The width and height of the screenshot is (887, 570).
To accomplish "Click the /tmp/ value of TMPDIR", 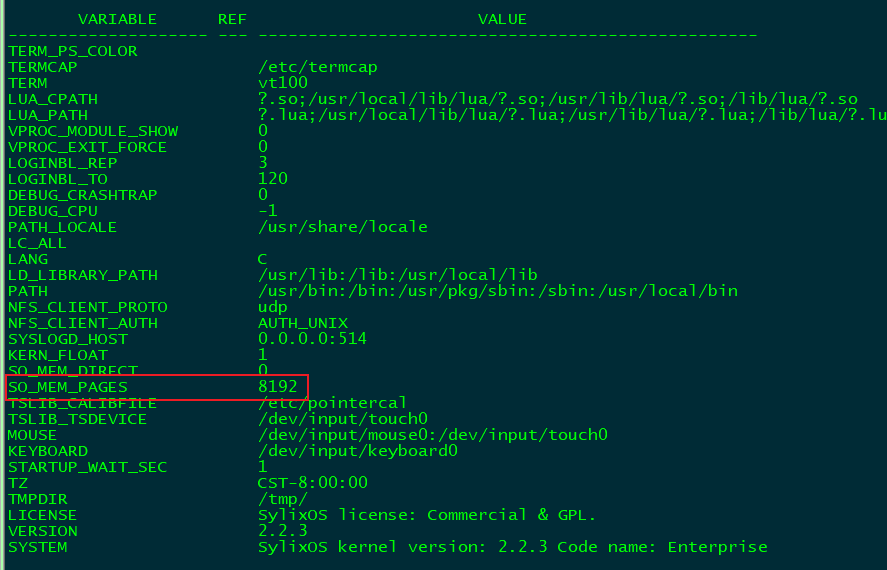I will tap(283, 499).
